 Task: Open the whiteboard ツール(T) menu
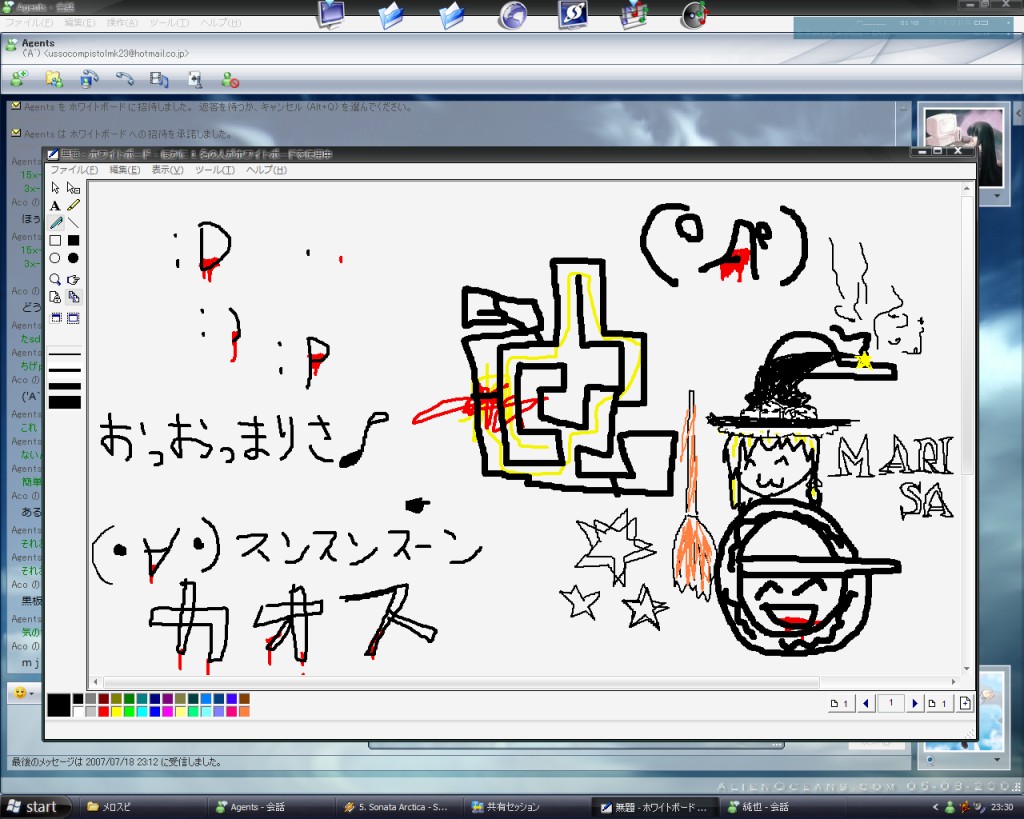coord(215,170)
